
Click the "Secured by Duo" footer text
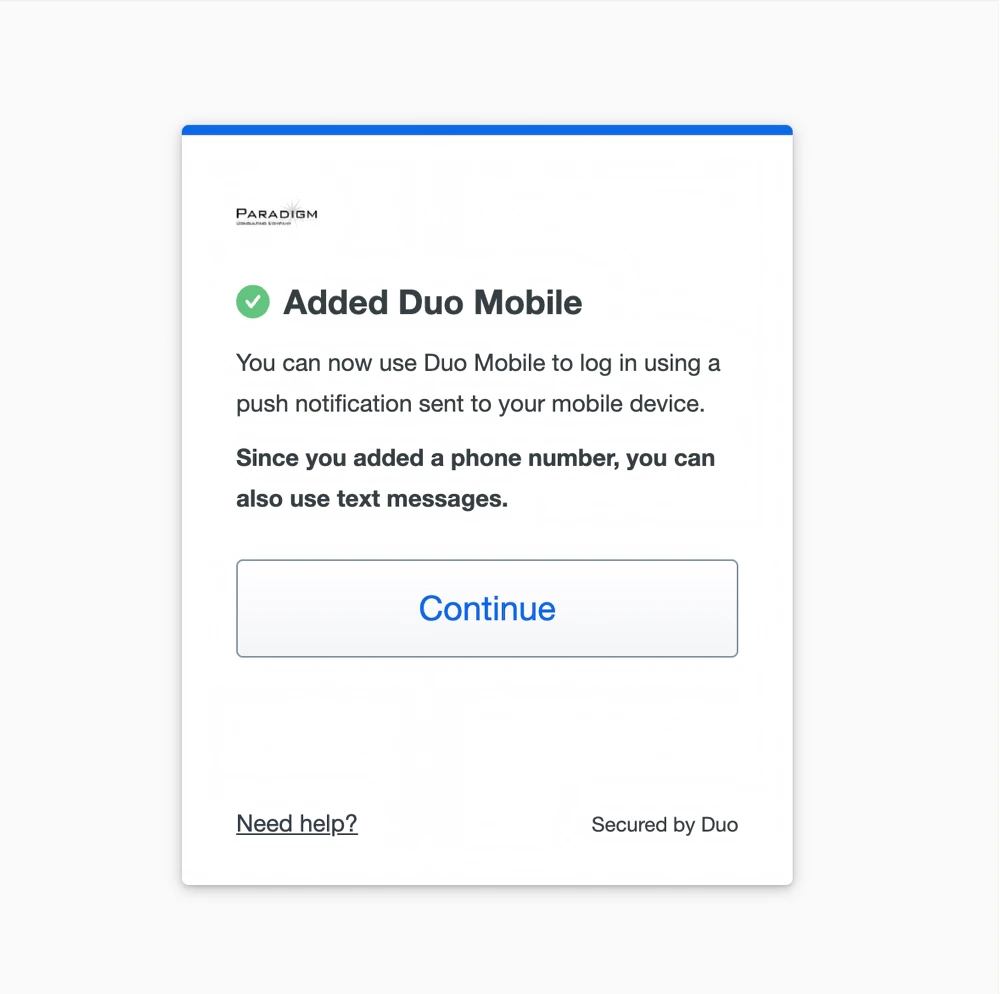(664, 825)
